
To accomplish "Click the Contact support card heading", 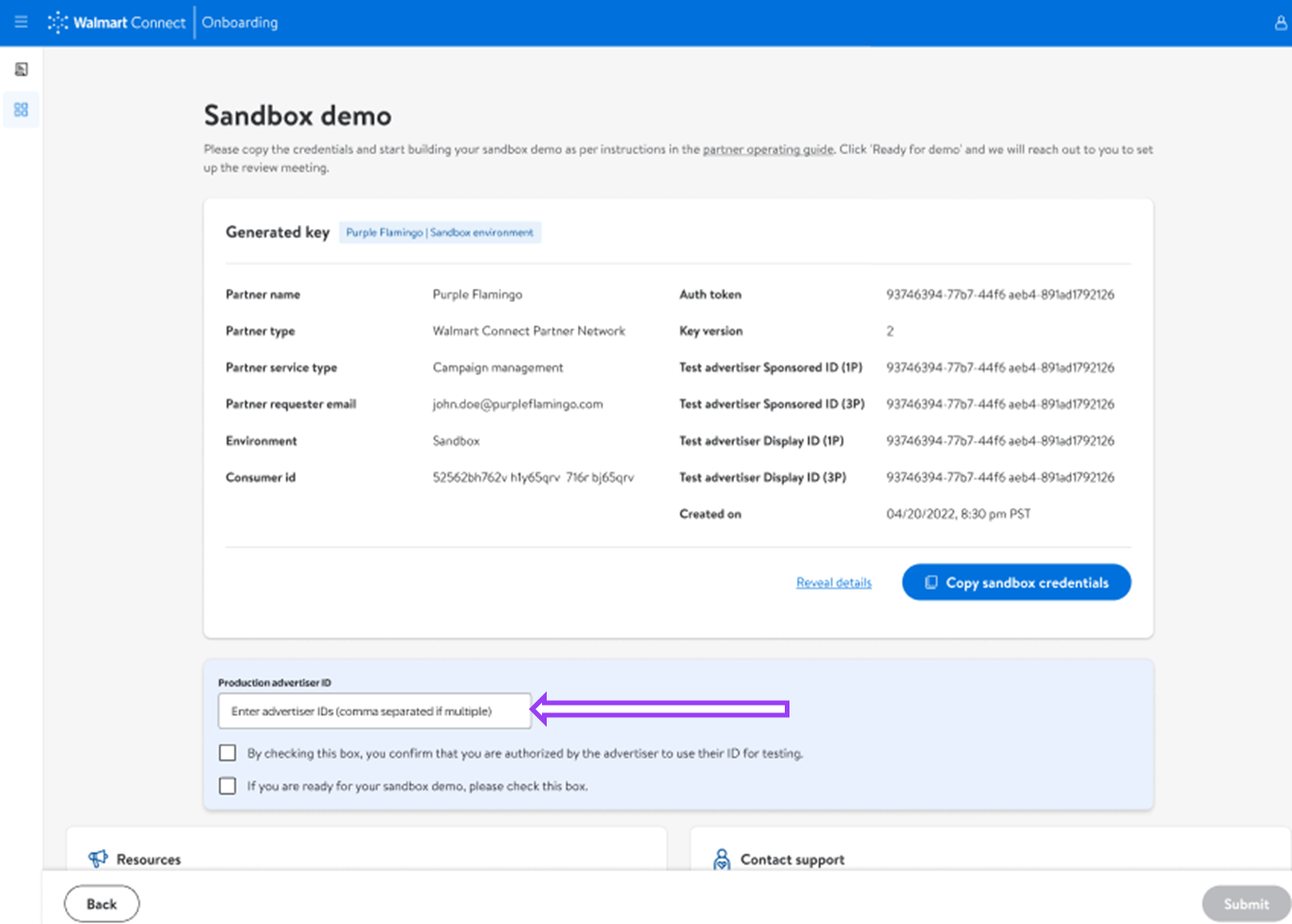I will tap(792, 859).
